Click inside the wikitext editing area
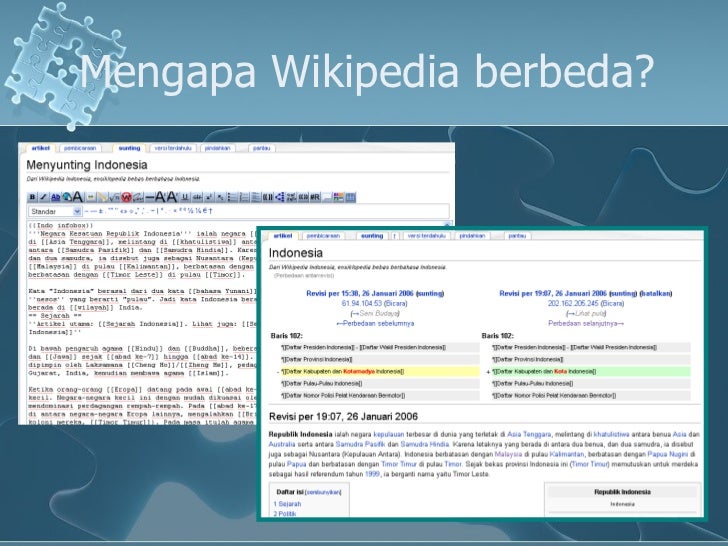The width and height of the screenshot is (728, 546). click(142, 323)
